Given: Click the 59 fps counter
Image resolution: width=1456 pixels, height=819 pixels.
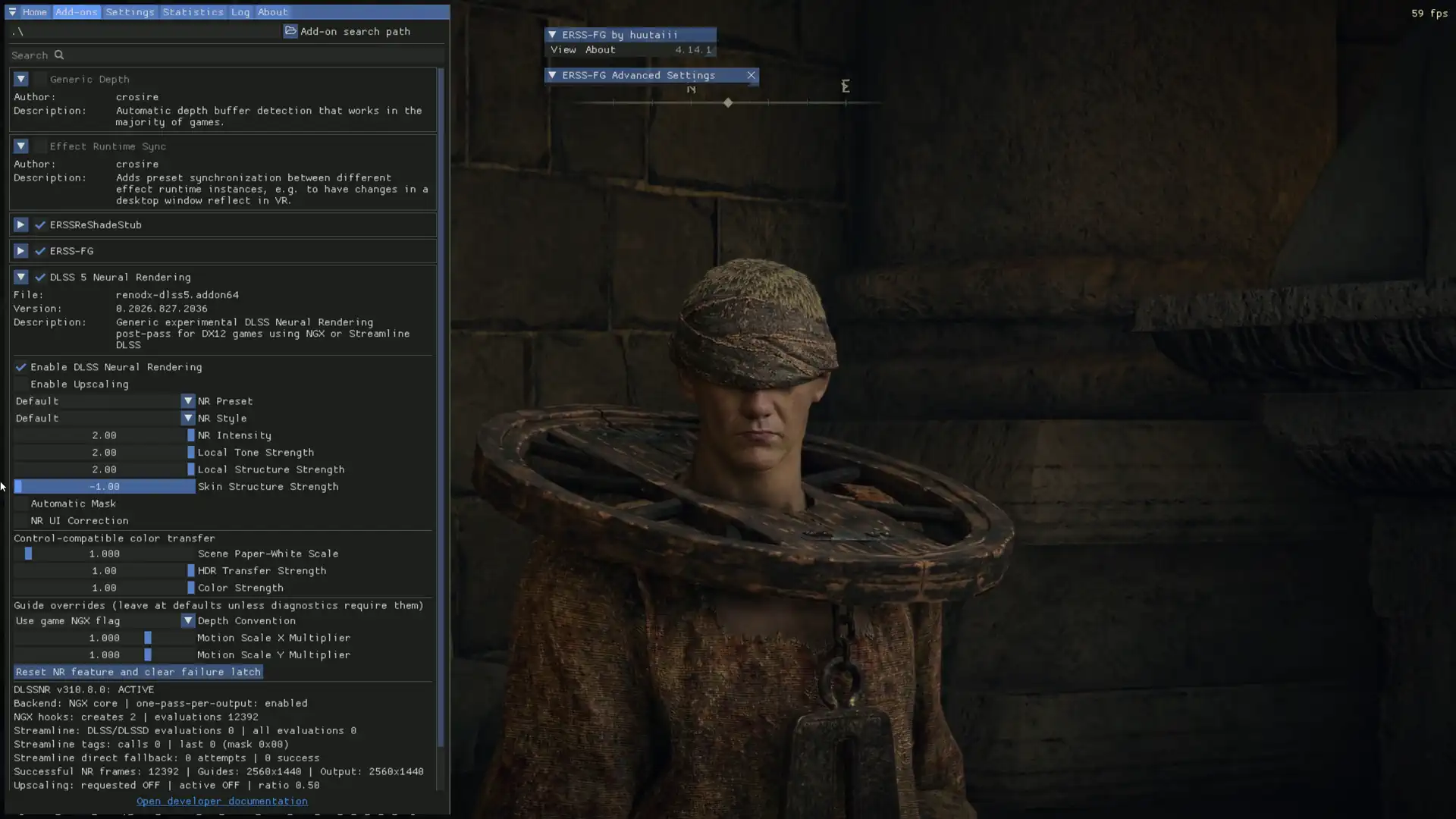Looking at the screenshot, I should pyautogui.click(x=1429, y=13).
